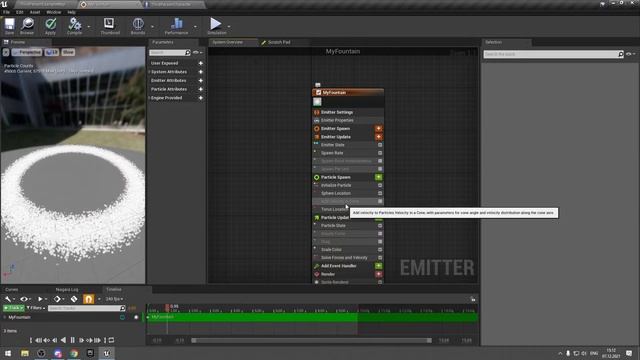This screenshot has height=360, width=640.
Task: Click the Thumbnail toolbar icon
Action: (x=109, y=23)
